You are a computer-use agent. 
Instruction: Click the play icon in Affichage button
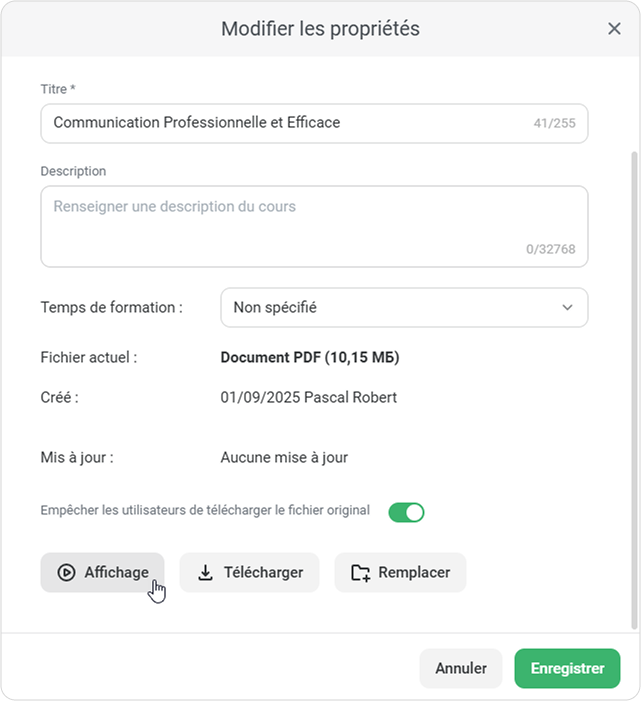pyautogui.click(x=66, y=573)
